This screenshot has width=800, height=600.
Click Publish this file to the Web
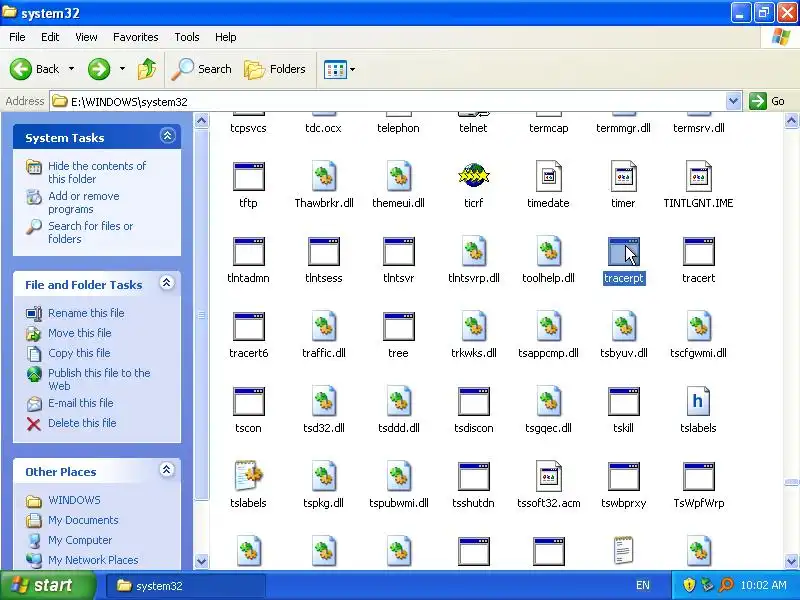pyautogui.click(x=99, y=379)
